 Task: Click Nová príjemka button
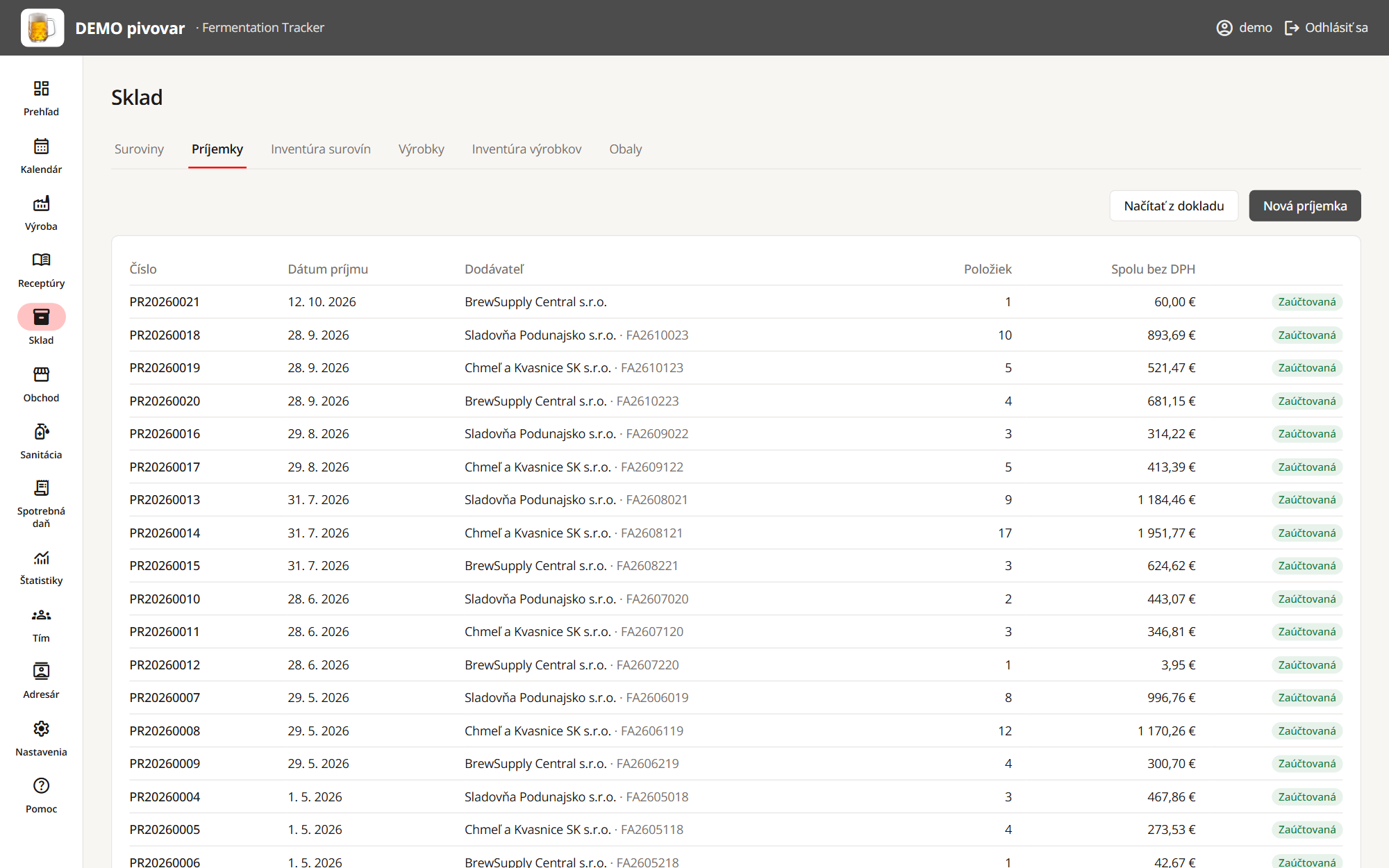tap(1305, 206)
